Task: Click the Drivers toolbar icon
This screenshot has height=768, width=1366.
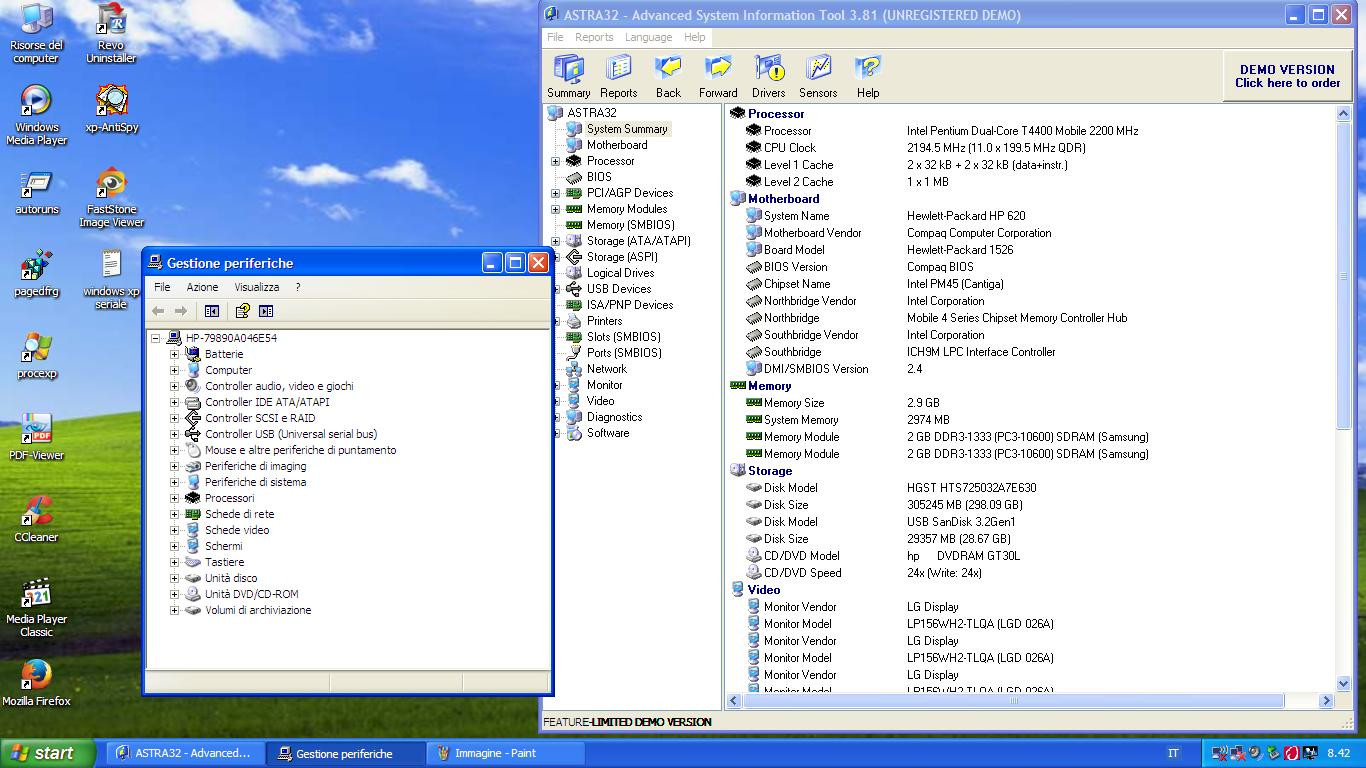Action: coord(768,76)
